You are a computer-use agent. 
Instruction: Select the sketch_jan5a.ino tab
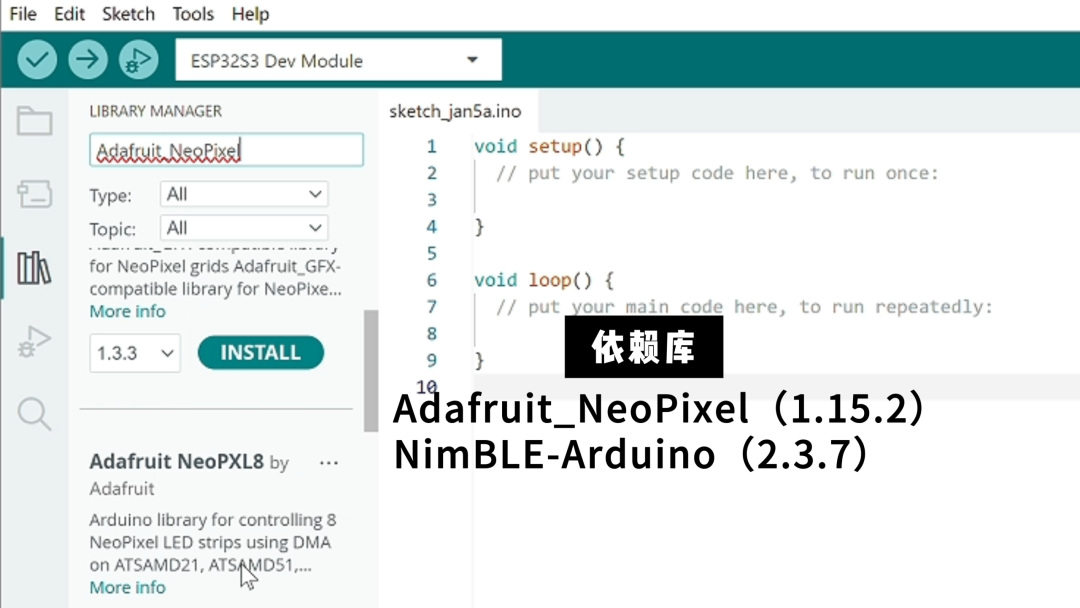click(455, 111)
